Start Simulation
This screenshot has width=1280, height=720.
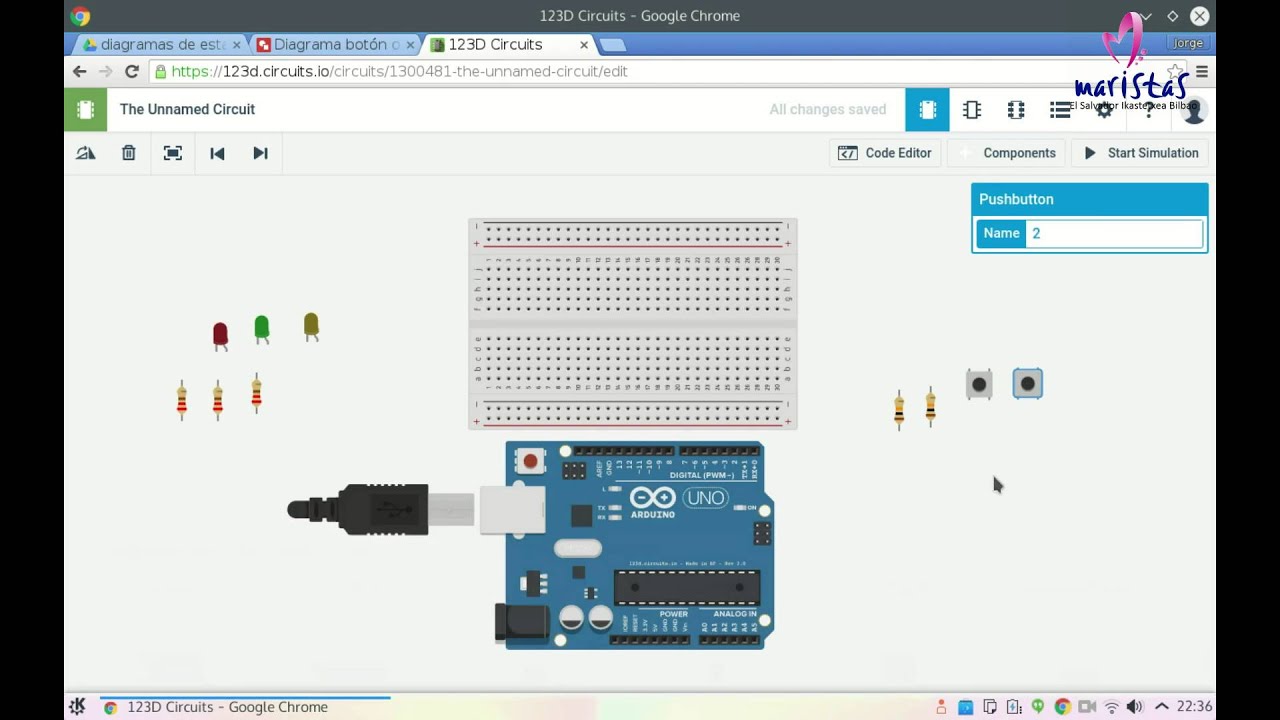tap(1140, 153)
